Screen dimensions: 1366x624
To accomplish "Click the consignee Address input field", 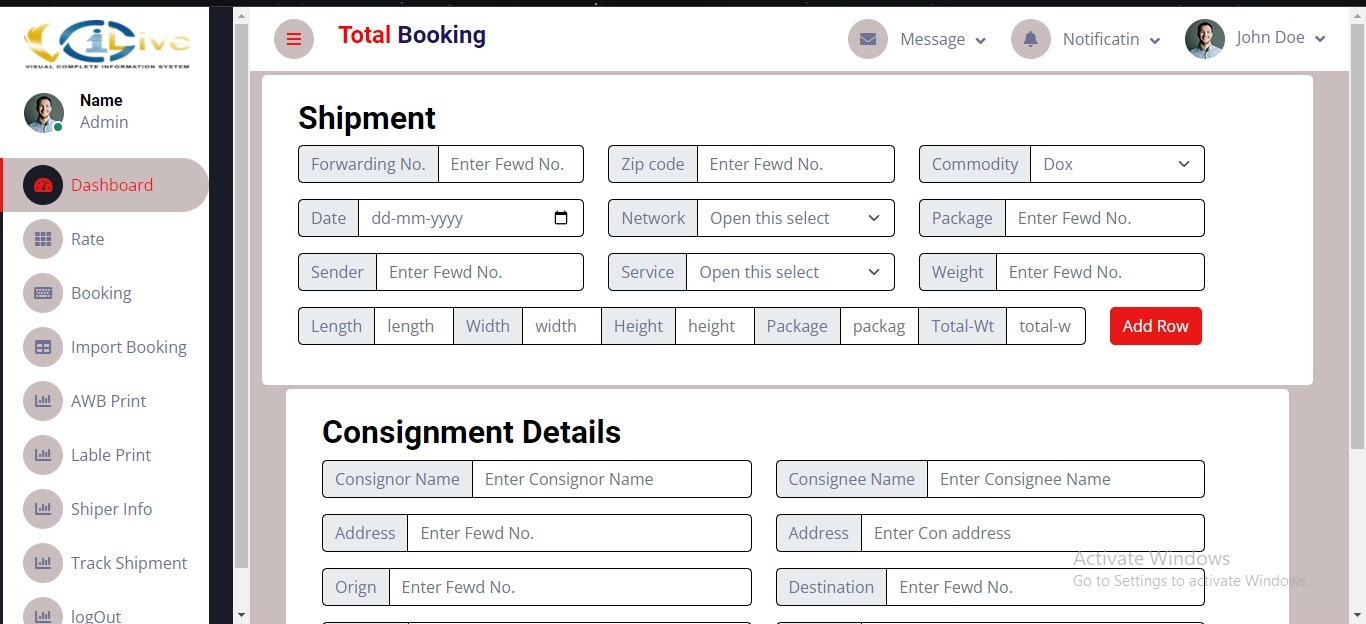I will 1033,533.
